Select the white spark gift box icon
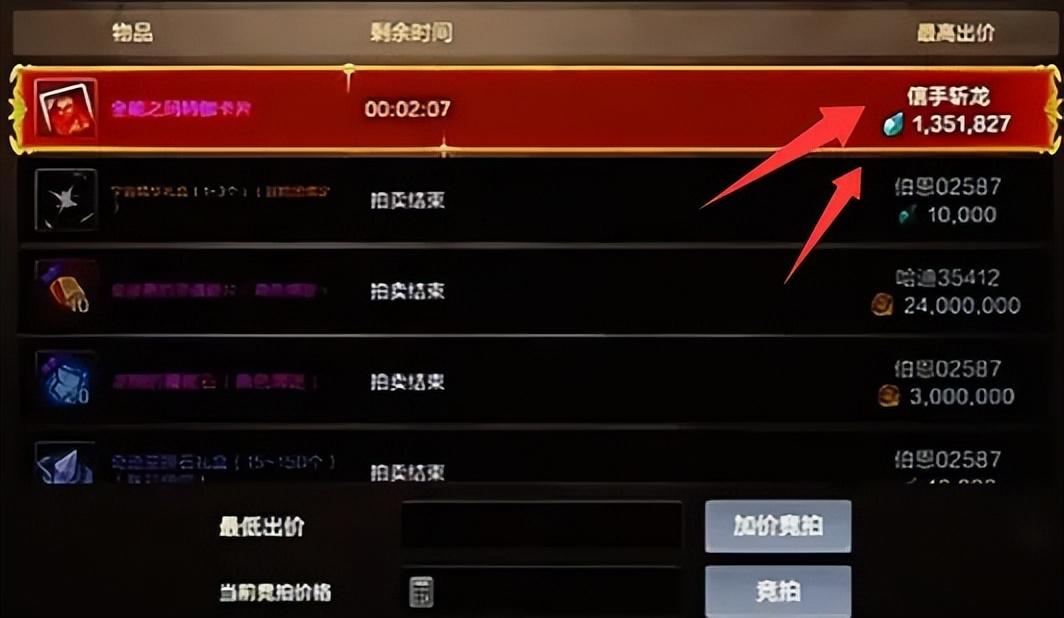 66,199
